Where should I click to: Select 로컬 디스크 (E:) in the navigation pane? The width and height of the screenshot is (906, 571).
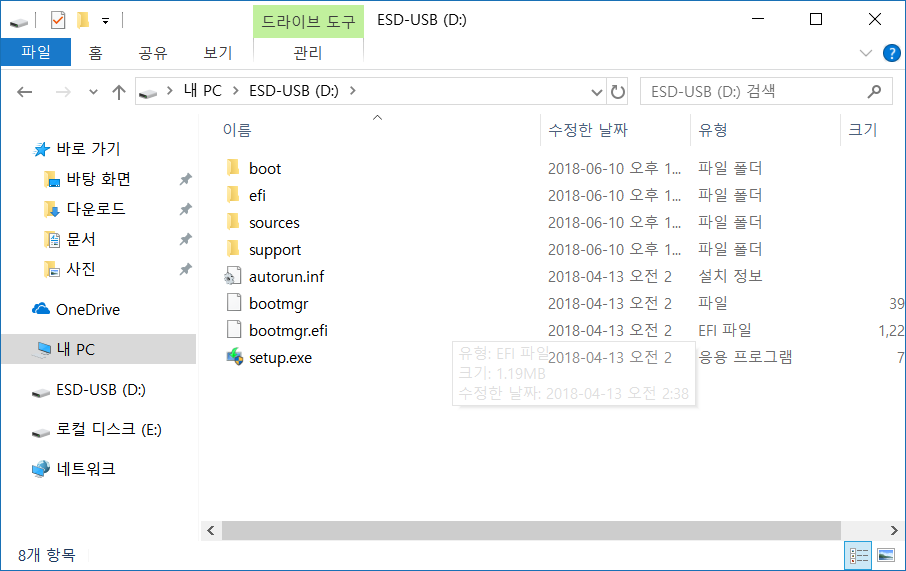[x=109, y=429]
